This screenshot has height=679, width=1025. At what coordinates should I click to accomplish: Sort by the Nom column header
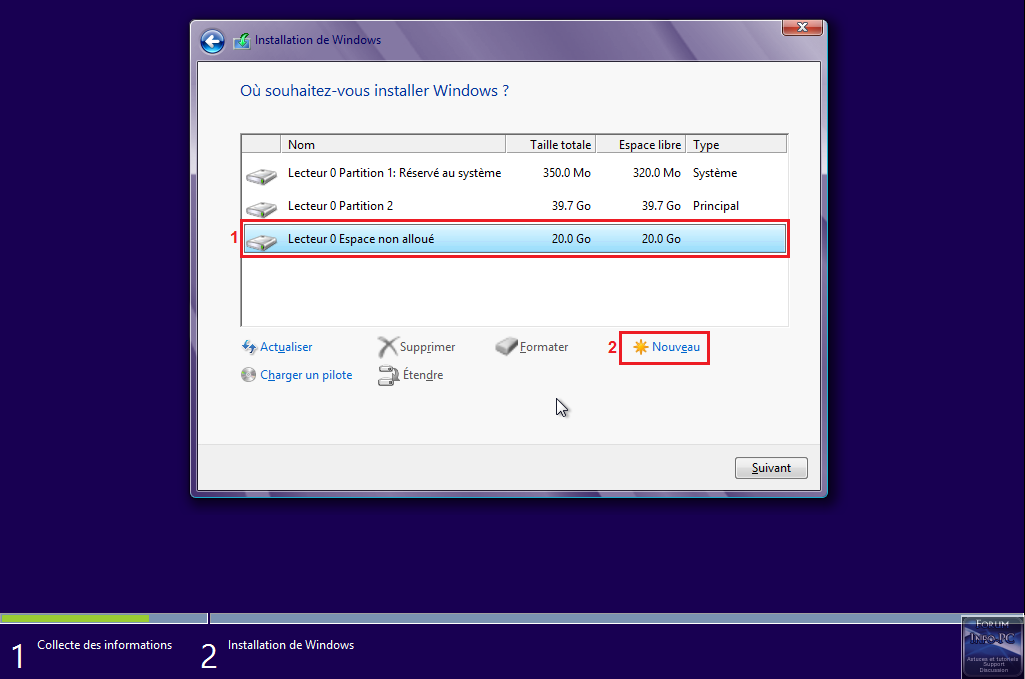393,144
